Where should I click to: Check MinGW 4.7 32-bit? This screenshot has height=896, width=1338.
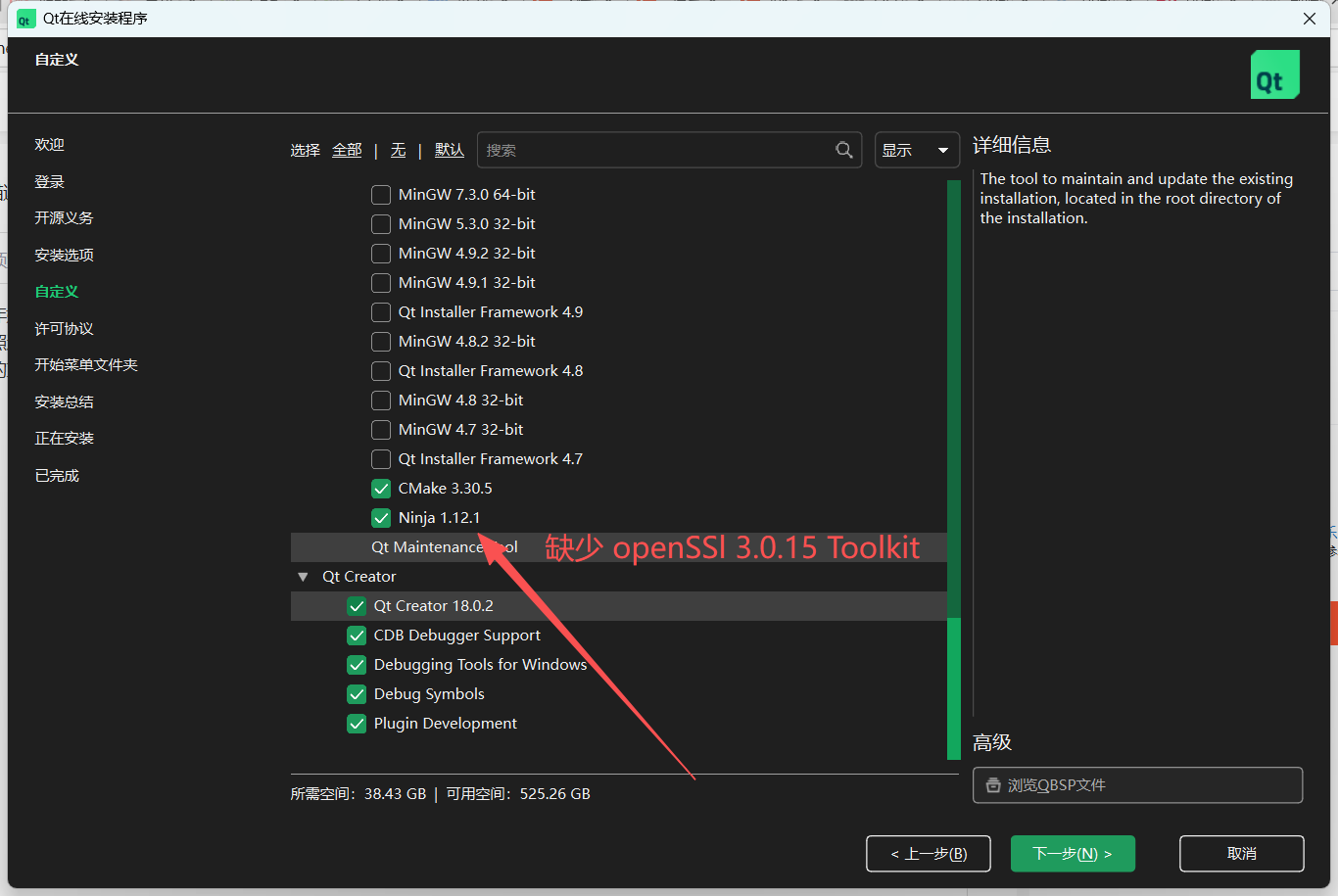(381, 430)
